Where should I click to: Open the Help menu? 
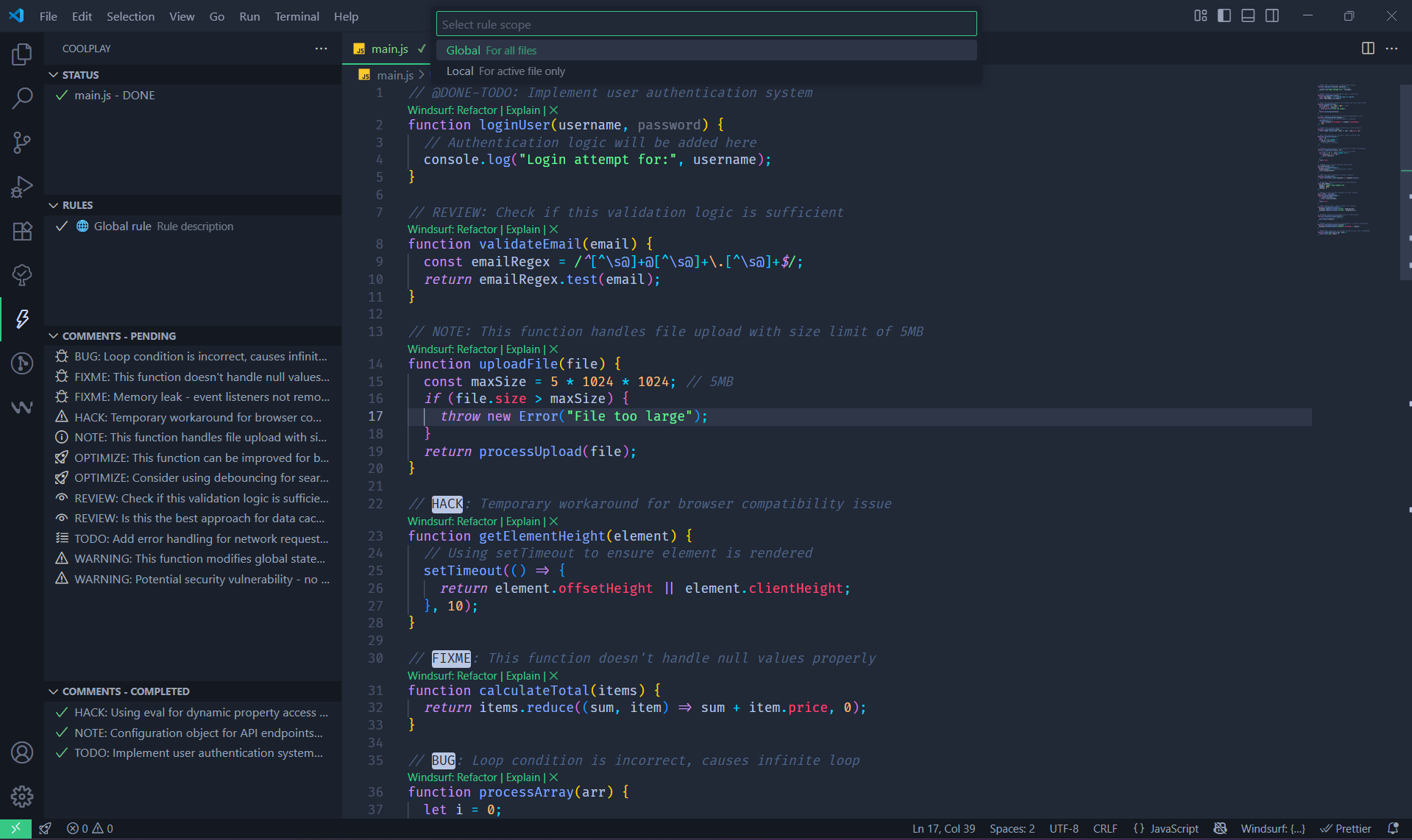coord(346,16)
